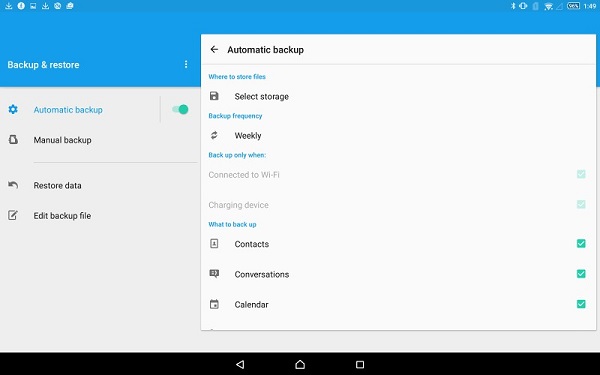The height and width of the screenshot is (375, 600).
Task: Uncheck the Conversations checkbox
Action: click(x=581, y=274)
